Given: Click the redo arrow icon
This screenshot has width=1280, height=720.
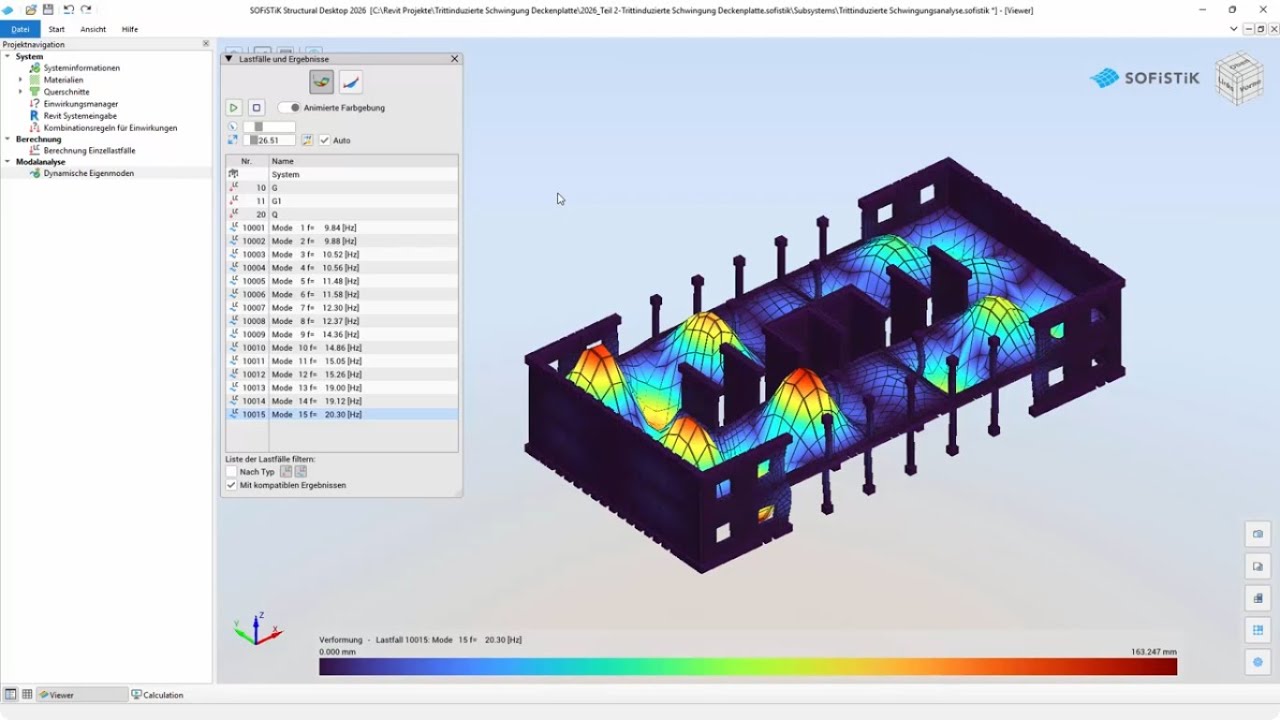Looking at the screenshot, I should pos(86,9).
